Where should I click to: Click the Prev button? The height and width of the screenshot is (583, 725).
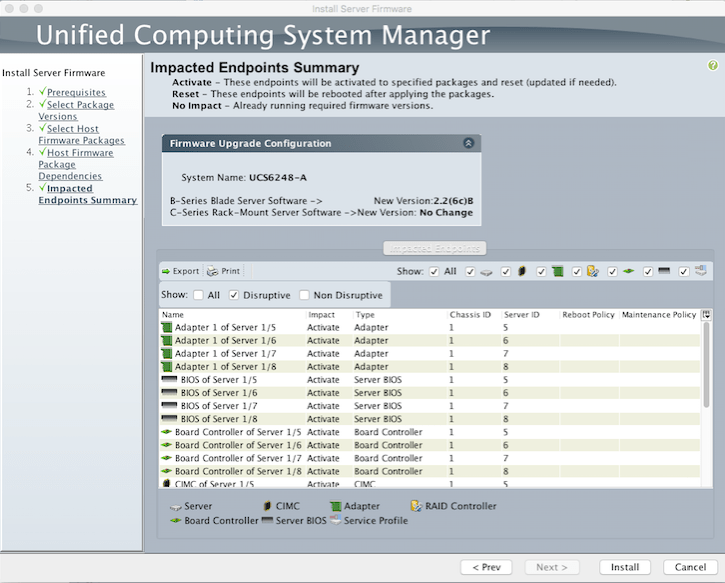[x=487, y=567]
